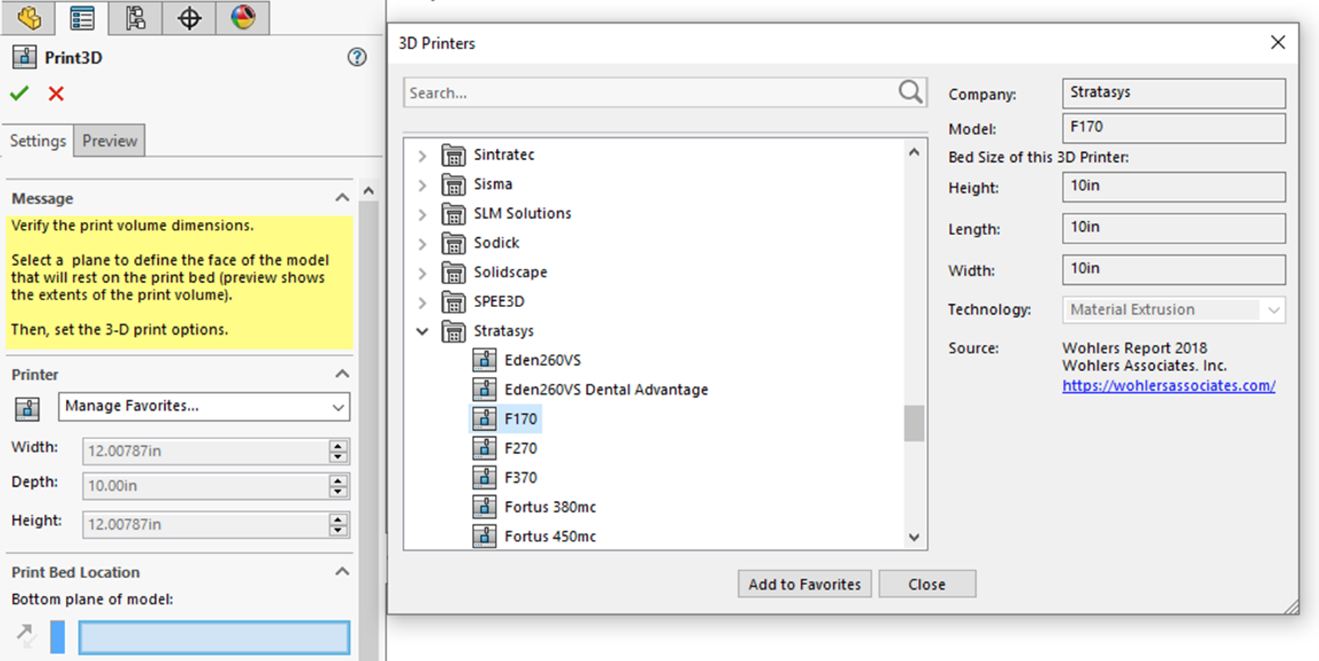Expand the Sodick tree node
The image size is (1319, 661).
(x=422, y=243)
